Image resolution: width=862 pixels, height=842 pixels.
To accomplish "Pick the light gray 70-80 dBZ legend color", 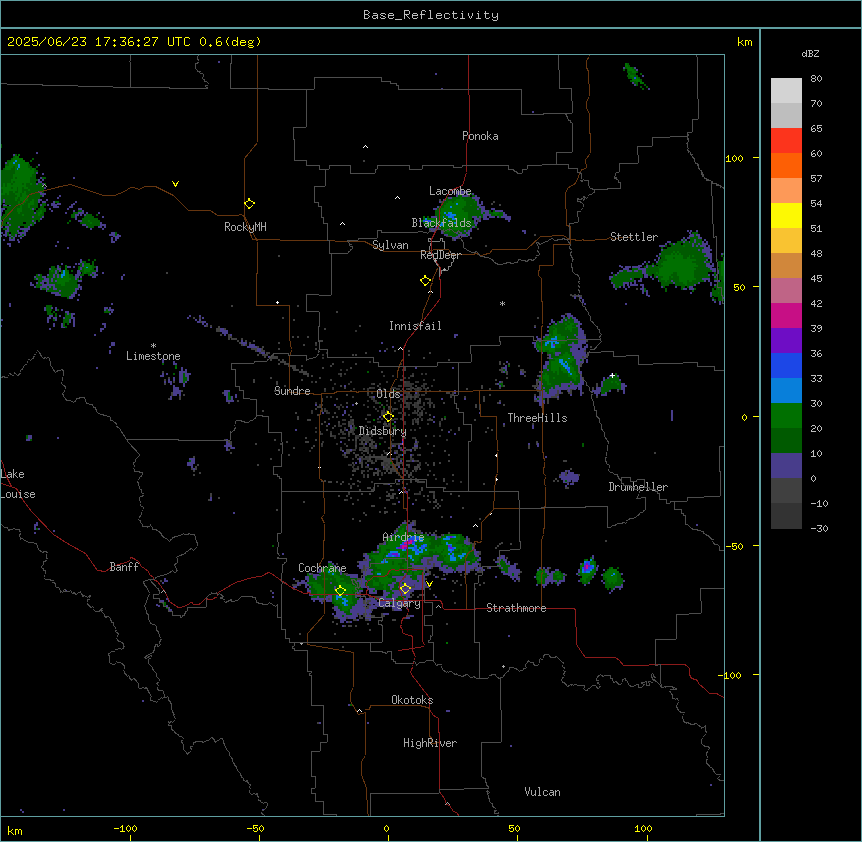I will [786, 91].
